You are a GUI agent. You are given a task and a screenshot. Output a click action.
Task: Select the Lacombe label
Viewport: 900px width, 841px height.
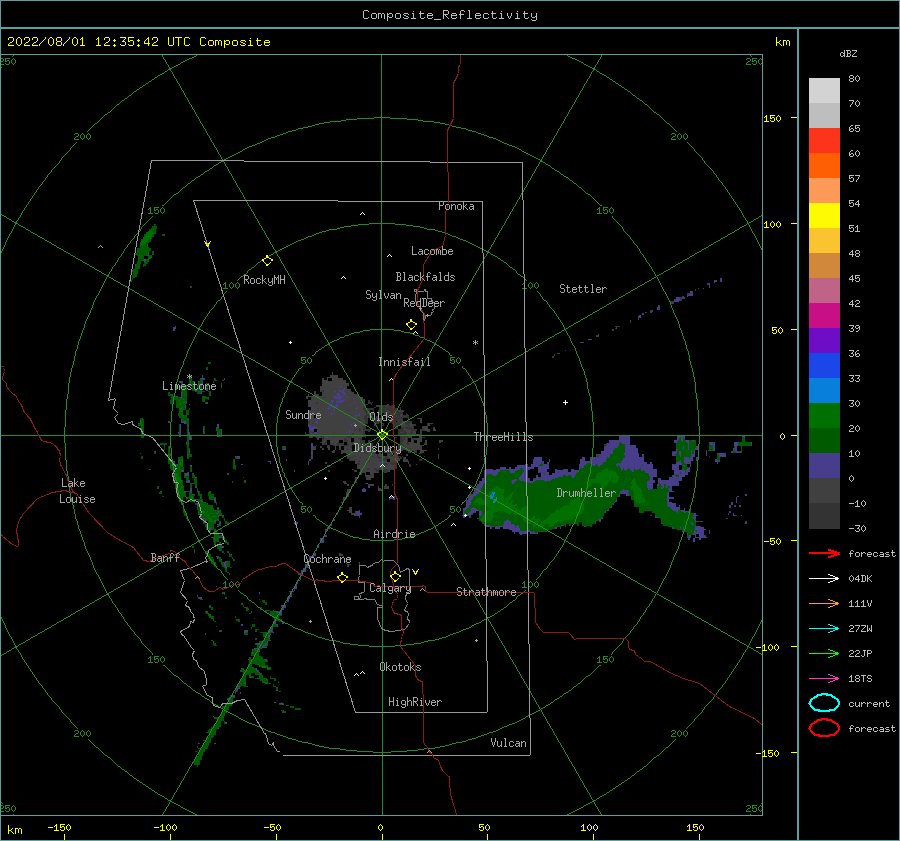432,251
